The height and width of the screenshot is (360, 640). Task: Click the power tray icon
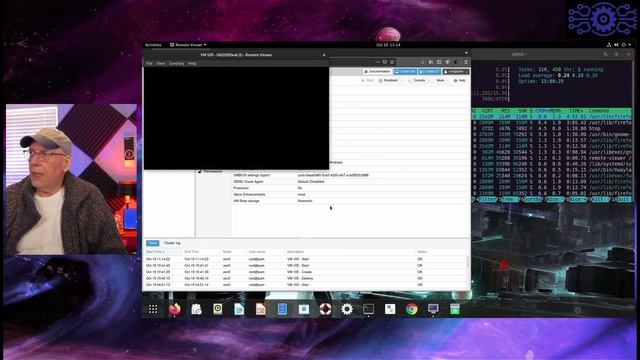pos(624,45)
